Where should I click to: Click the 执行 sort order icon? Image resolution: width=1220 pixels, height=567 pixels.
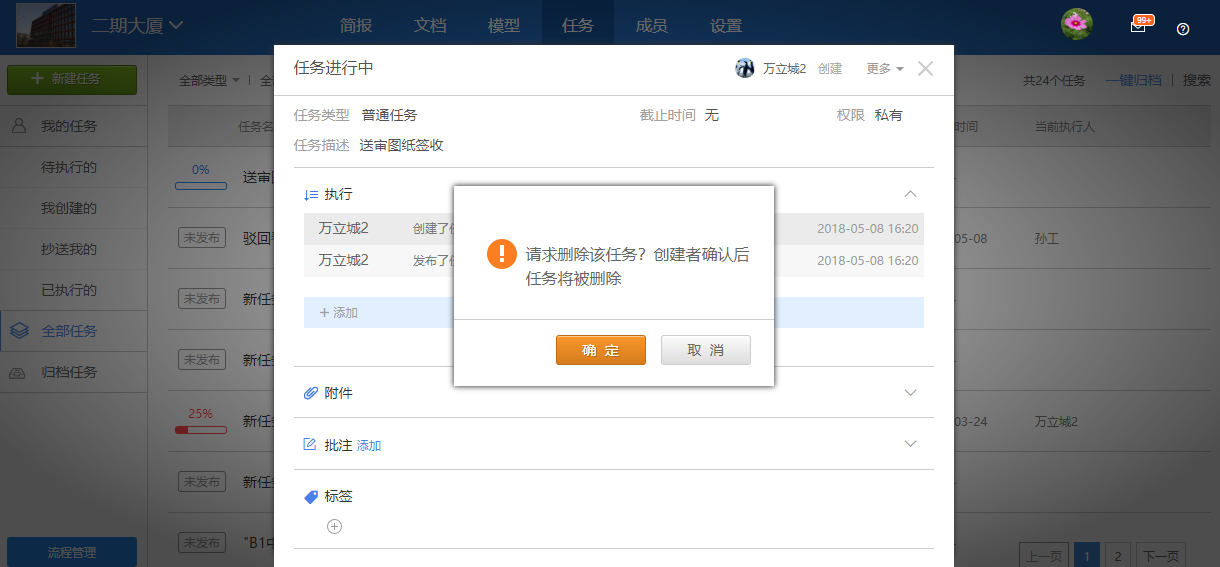[310, 194]
